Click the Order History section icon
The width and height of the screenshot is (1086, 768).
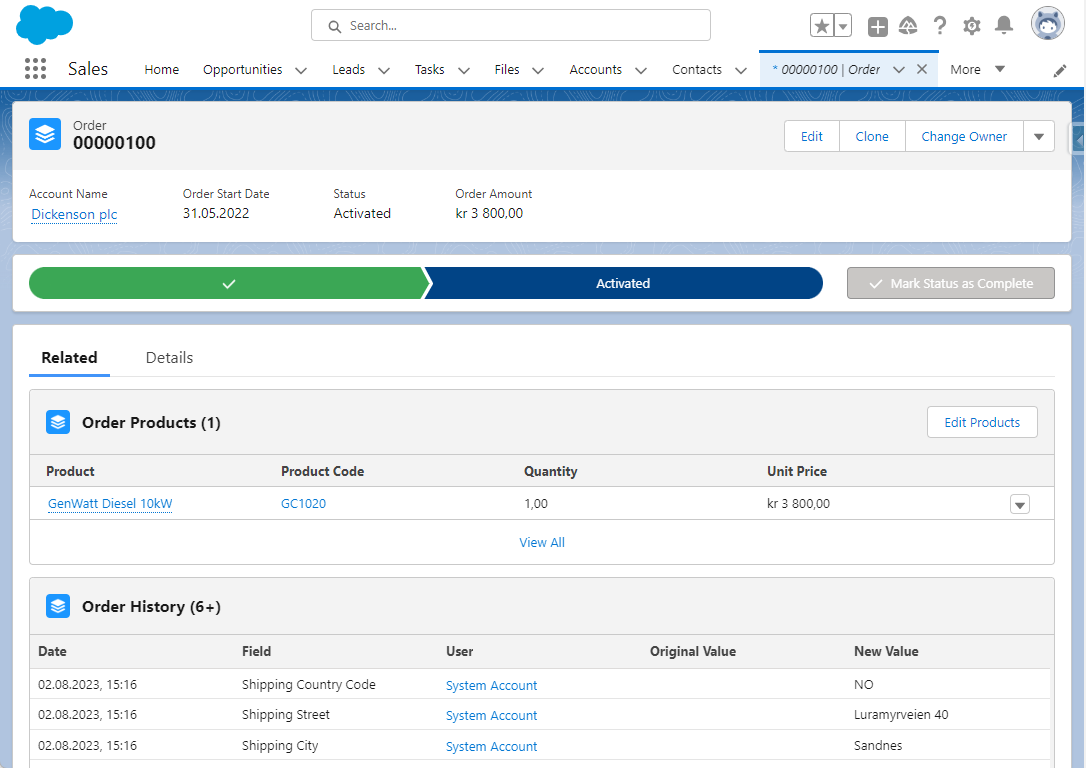[58, 606]
